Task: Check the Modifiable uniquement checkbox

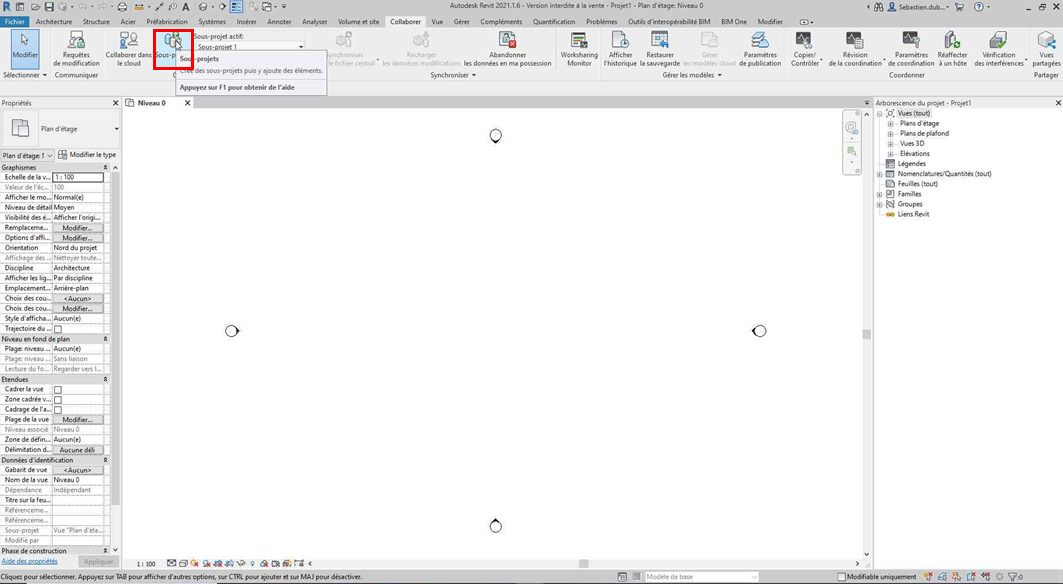Action: point(841,577)
